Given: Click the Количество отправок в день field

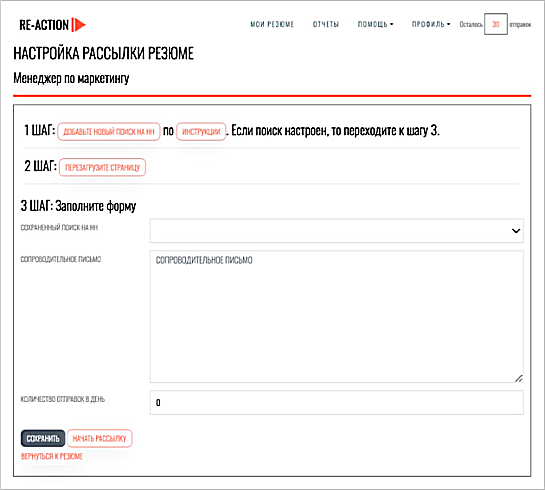Looking at the screenshot, I should pyautogui.click(x=336, y=402).
